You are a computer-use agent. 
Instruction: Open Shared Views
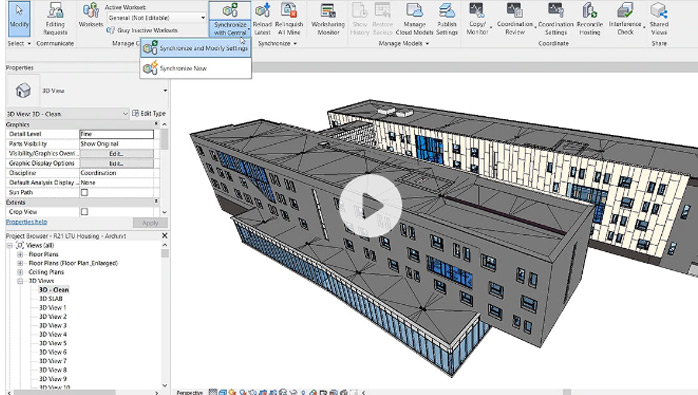pyautogui.click(x=659, y=19)
